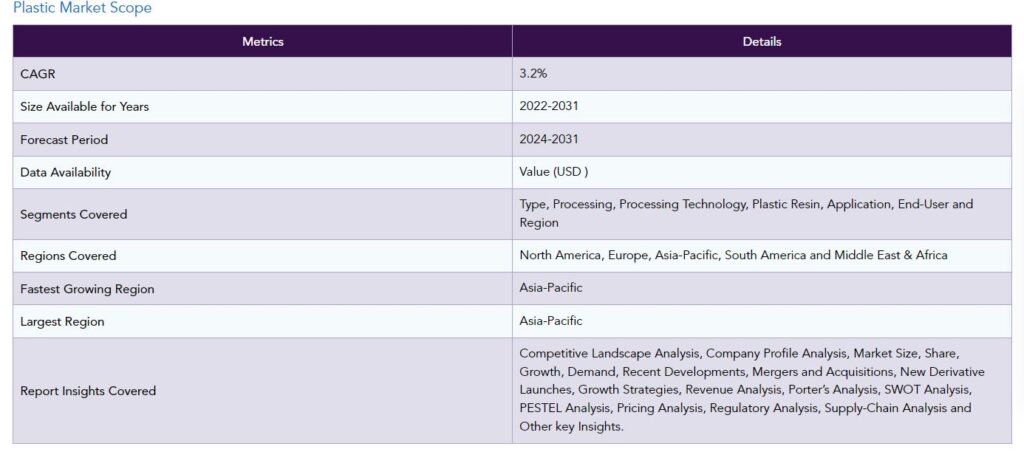Select the Segments Covered row label

tap(73, 214)
